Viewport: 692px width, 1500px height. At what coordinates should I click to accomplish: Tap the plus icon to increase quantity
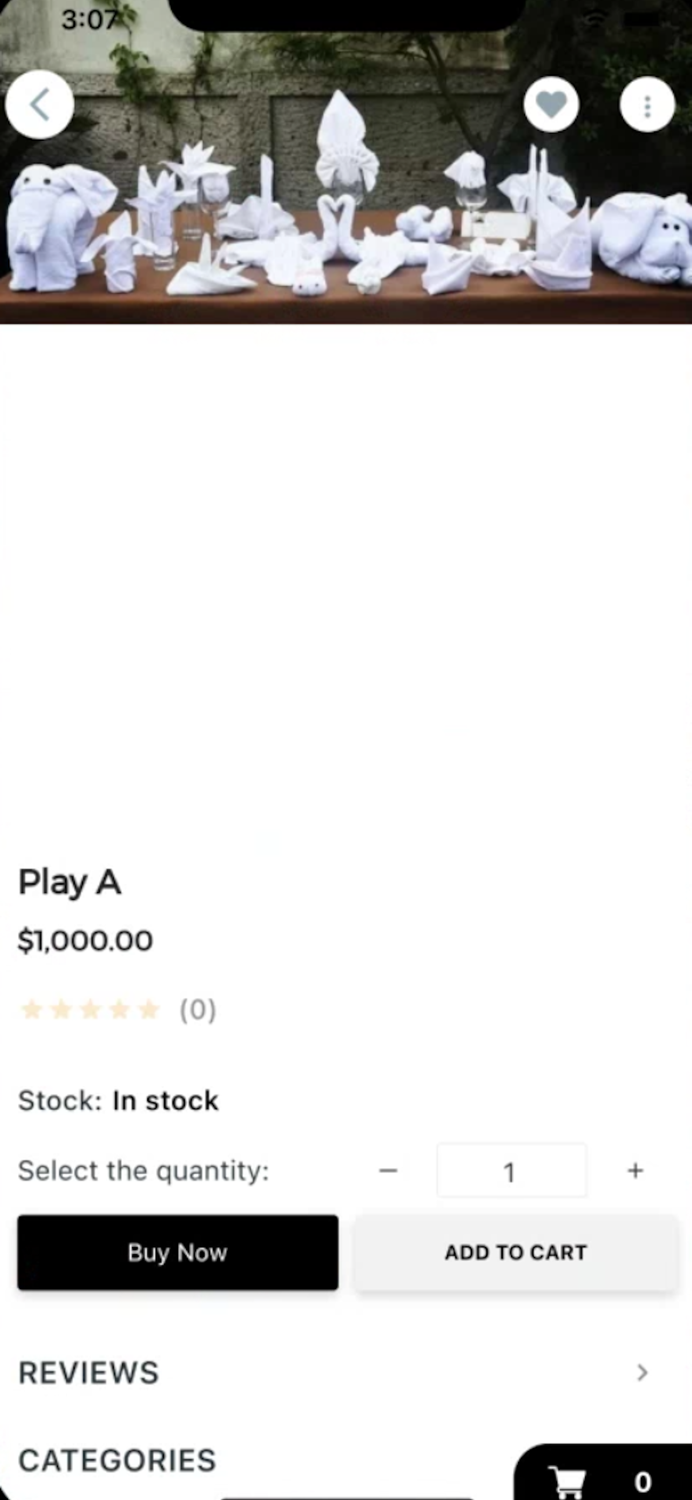(635, 1170)
